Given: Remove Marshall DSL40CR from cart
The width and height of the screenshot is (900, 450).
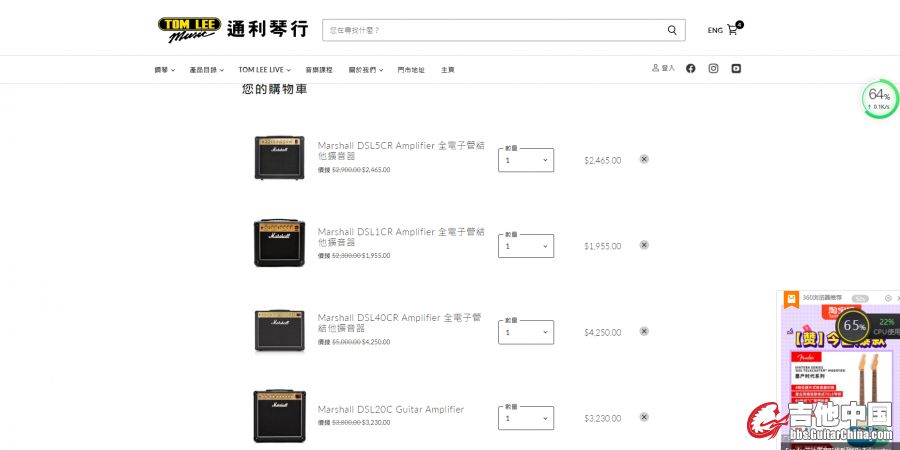Looking at the screenshot, I should (644, 331).
